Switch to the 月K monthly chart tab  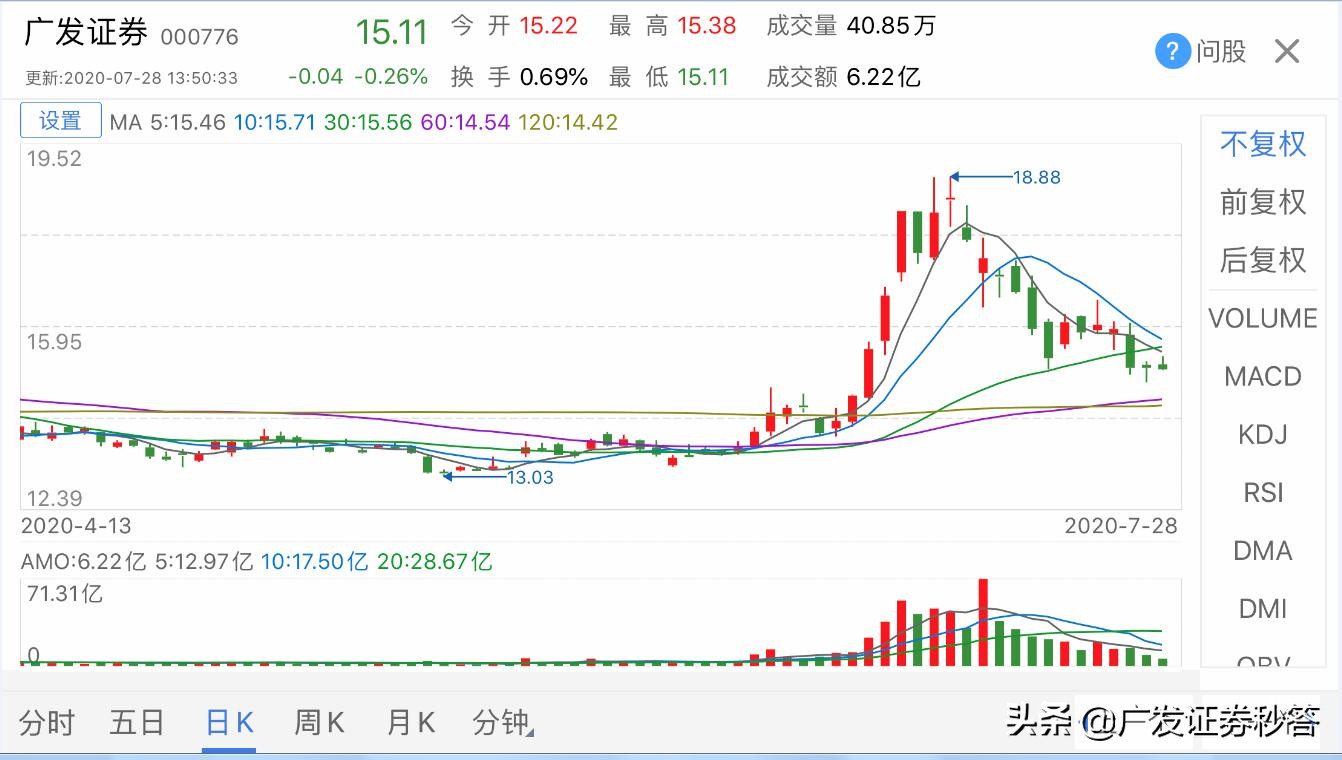(409, 721)
